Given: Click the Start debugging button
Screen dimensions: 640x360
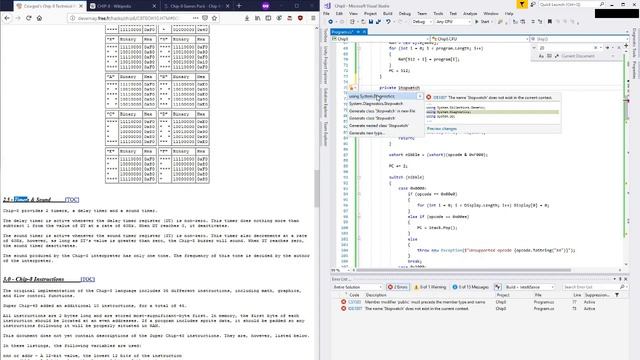Looking at the screenshot, I should pyautogui.click(x=482, y=22).
